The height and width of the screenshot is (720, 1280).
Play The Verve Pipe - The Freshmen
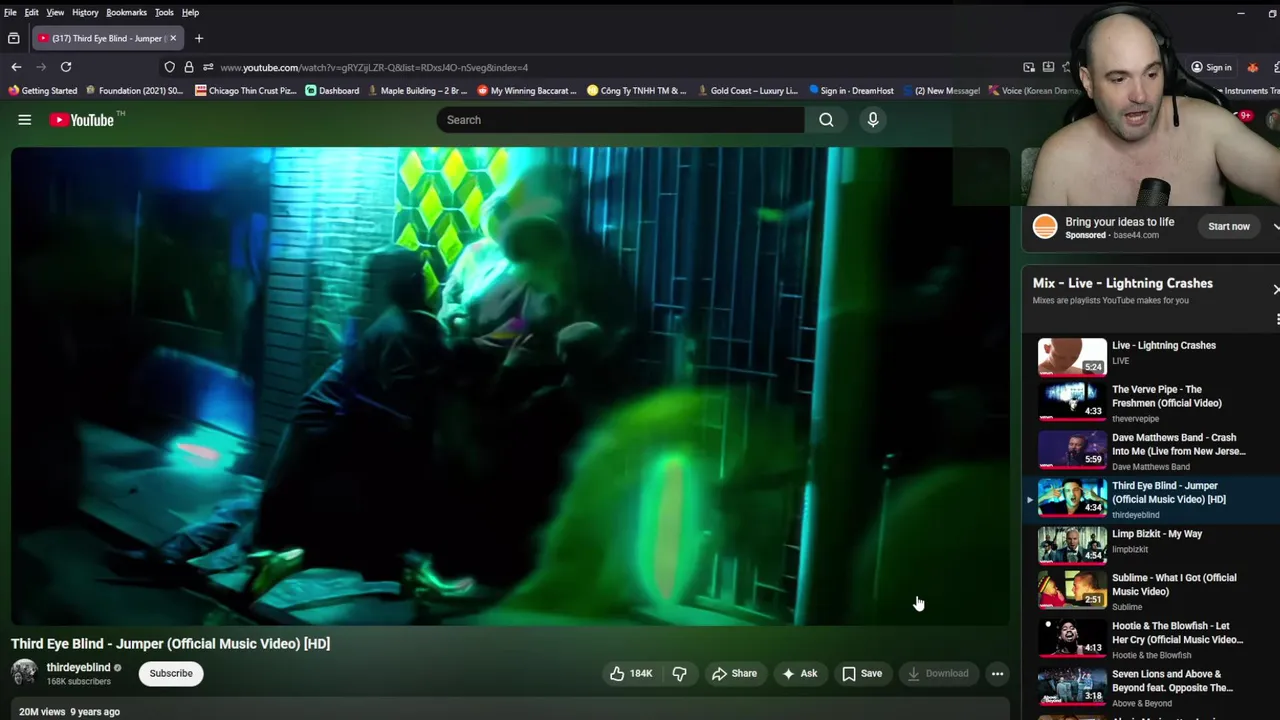[1150, 403]
